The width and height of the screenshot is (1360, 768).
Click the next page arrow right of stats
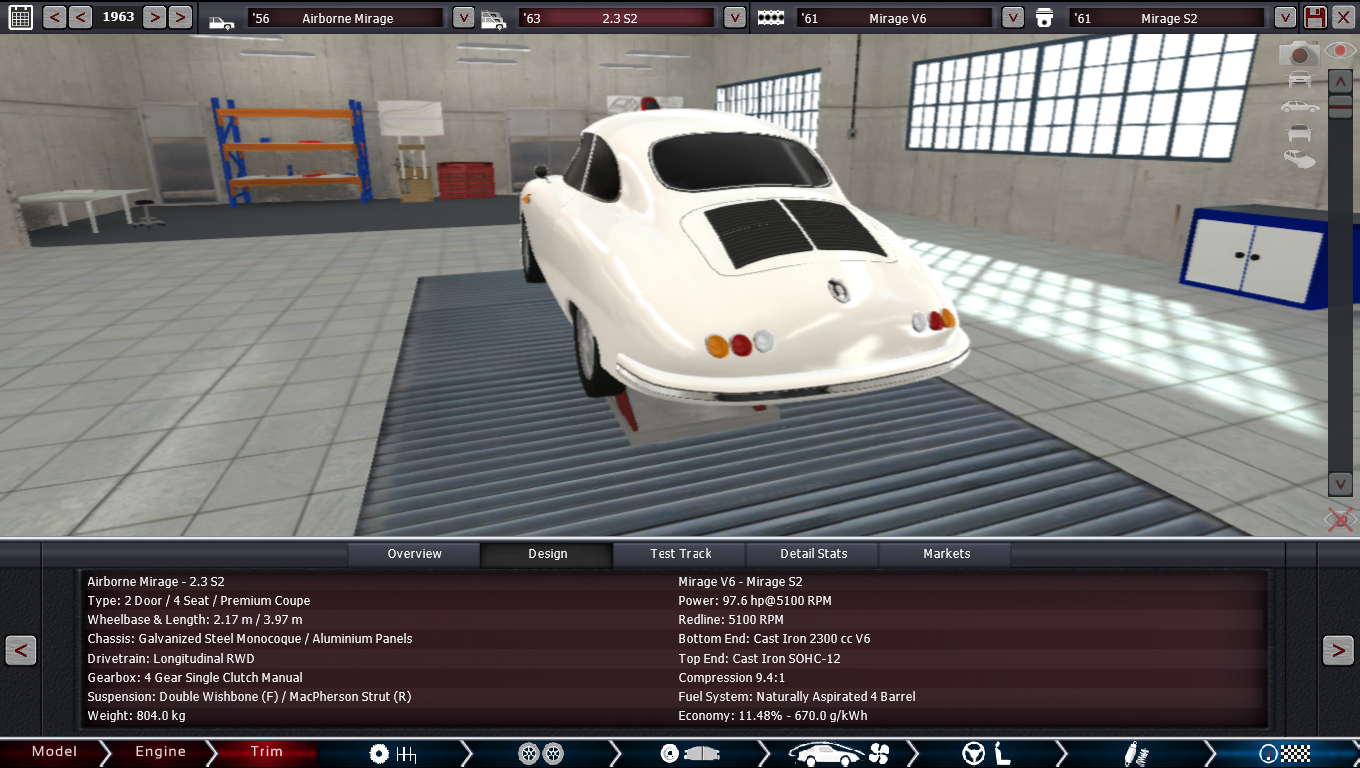point(1338,651)
